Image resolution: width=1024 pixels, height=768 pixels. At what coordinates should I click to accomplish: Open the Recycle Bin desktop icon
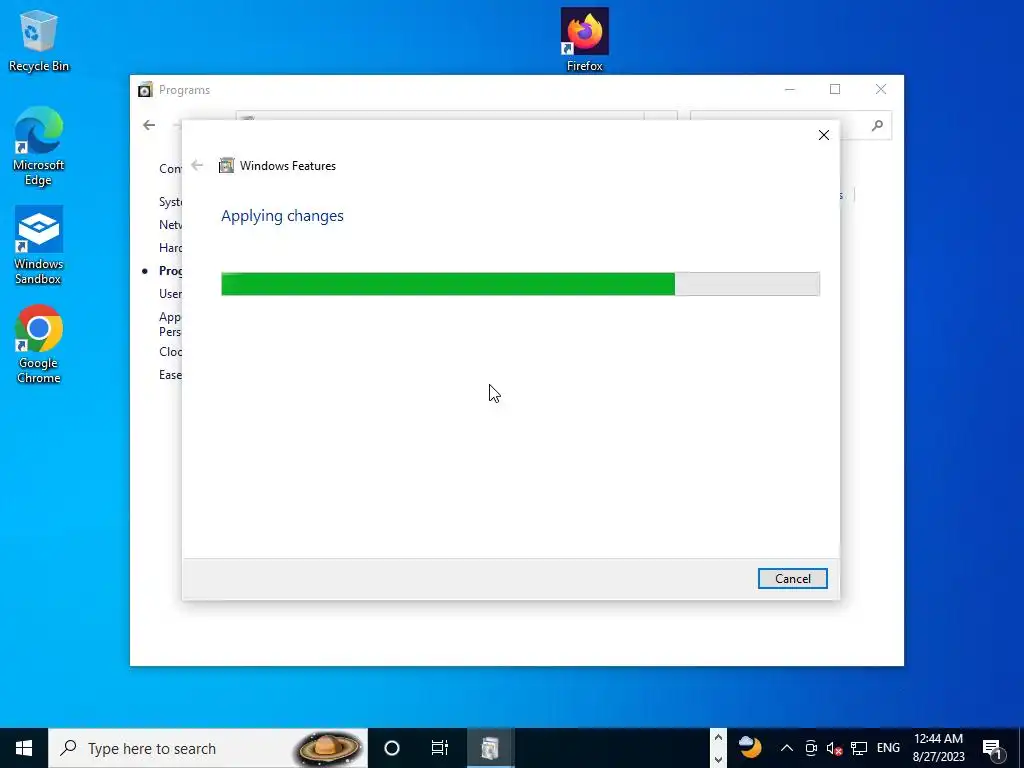coord(39,40)
